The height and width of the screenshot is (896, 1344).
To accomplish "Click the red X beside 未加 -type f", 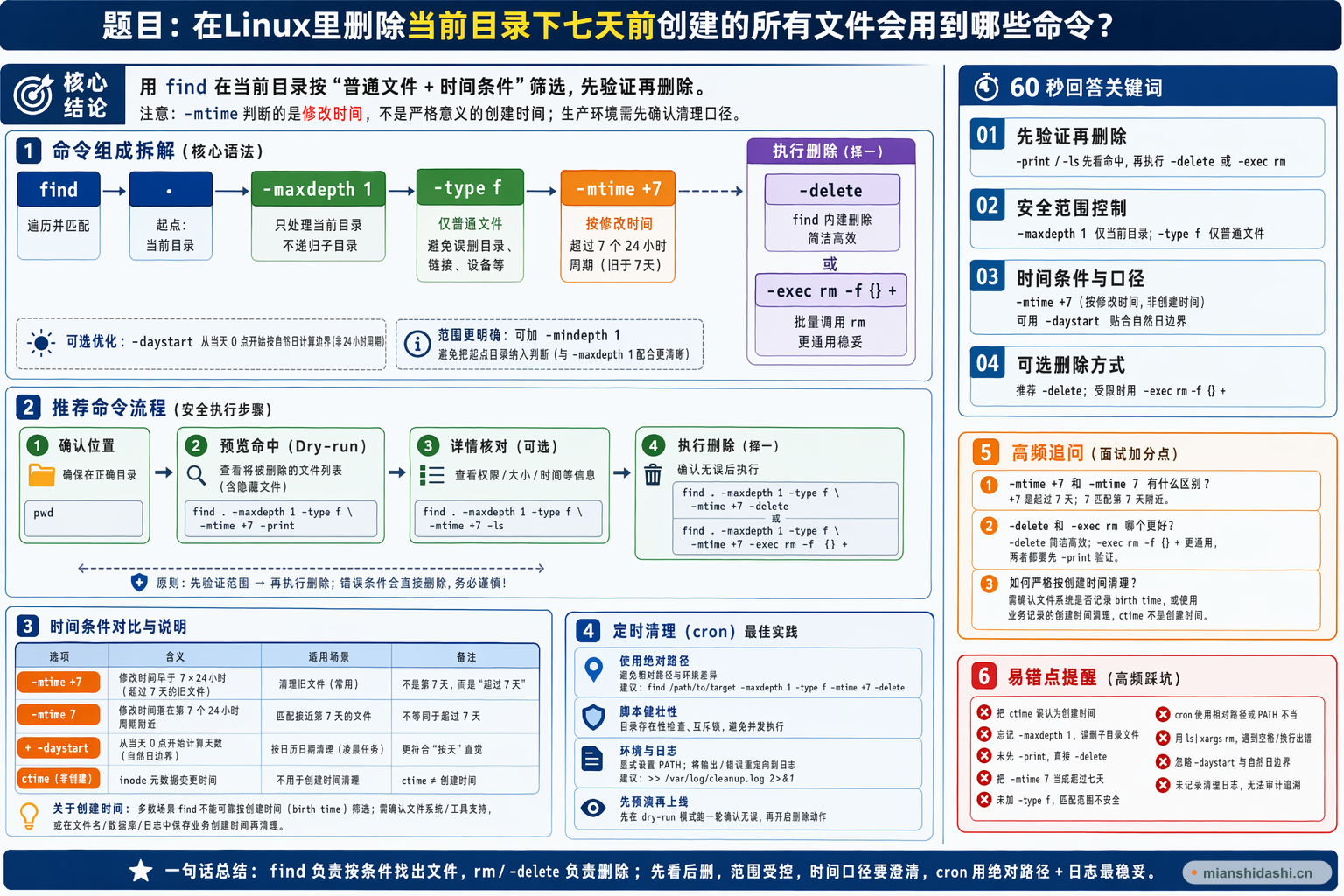I will point(984,800).
